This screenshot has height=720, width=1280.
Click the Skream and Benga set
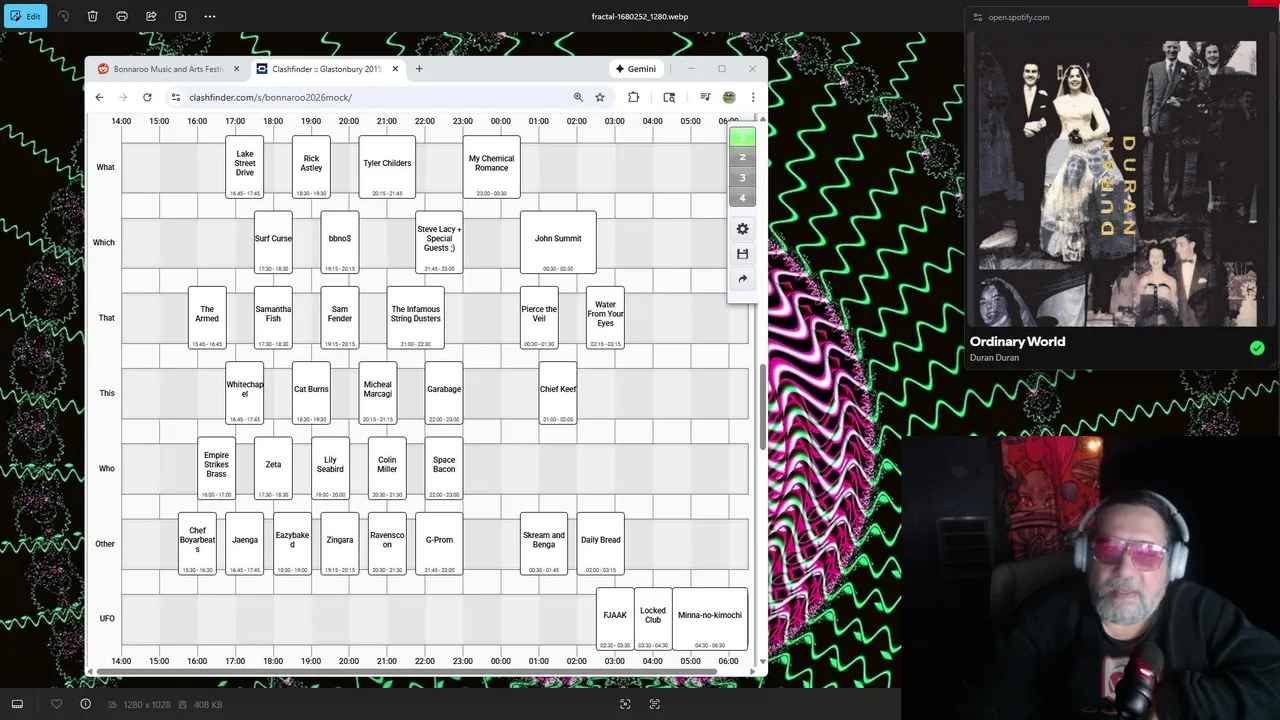pyautogui.click(x=544, y=543)
